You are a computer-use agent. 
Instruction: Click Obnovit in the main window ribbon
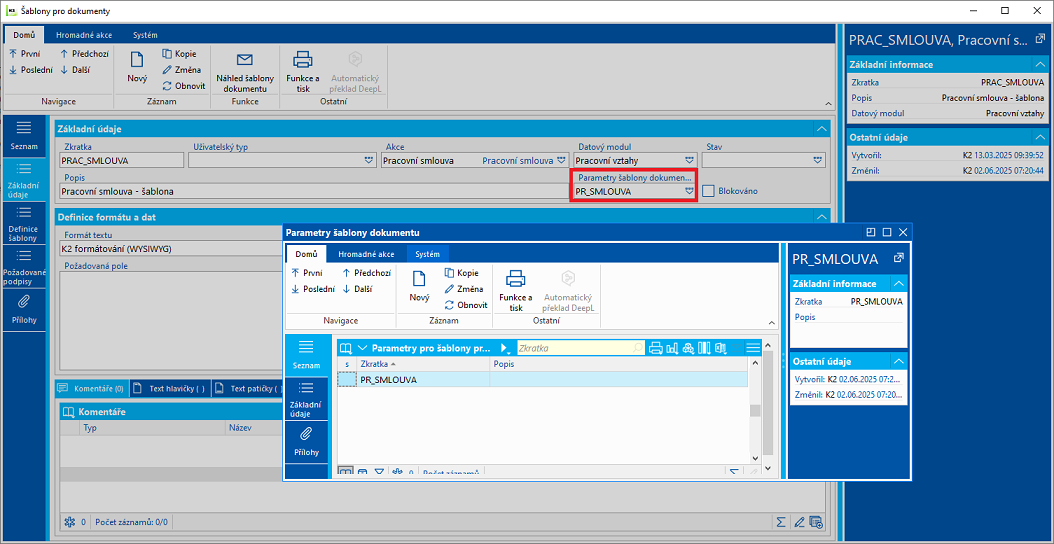(x=184, y=85)
